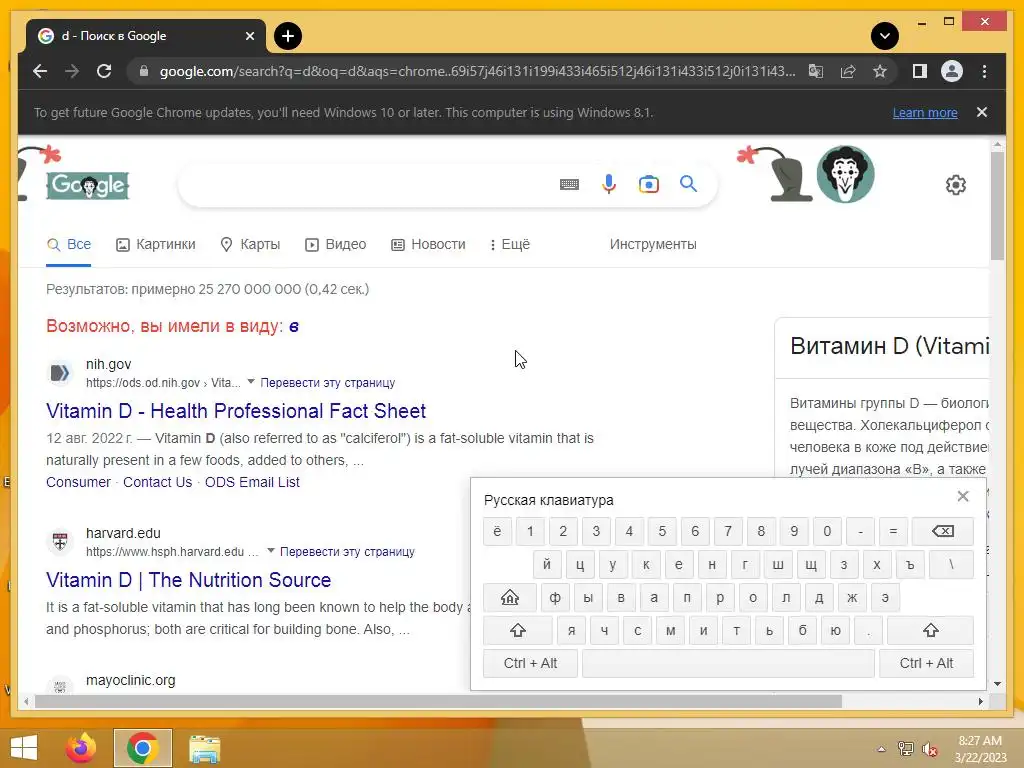Click 'Перевести эту страницу' for harvard.edu
This screenshot has width=1024, height=768.
(347, 552)
